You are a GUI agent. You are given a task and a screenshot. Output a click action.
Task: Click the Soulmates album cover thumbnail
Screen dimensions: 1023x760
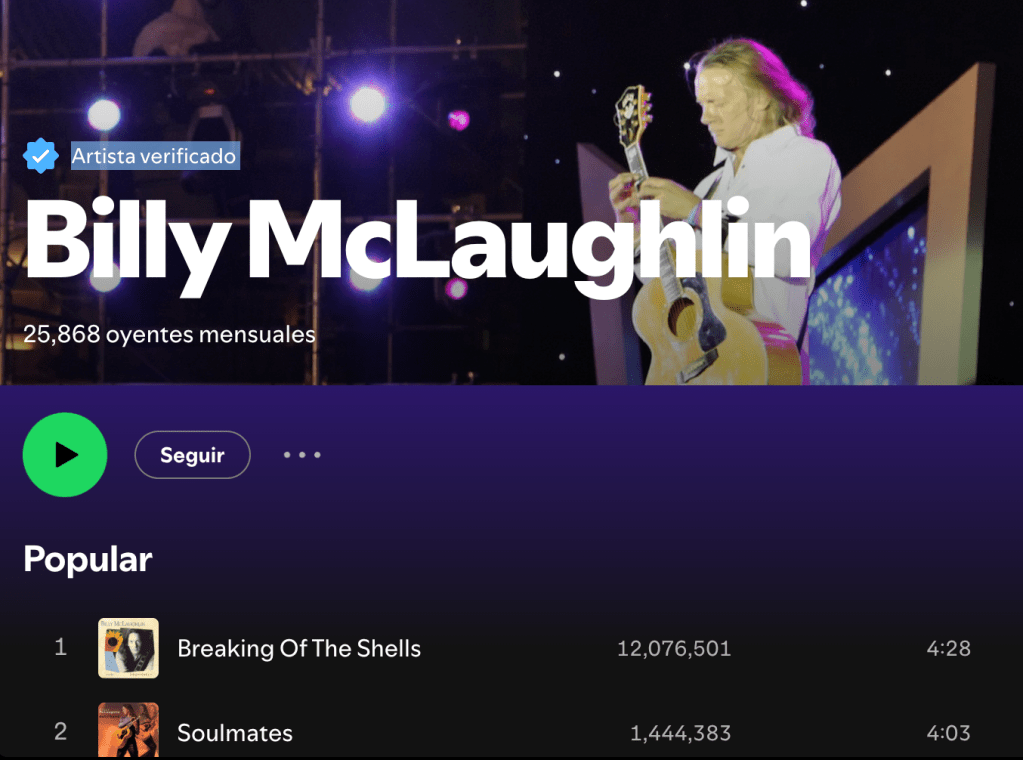pyautogui.click(x=128, y=730)
